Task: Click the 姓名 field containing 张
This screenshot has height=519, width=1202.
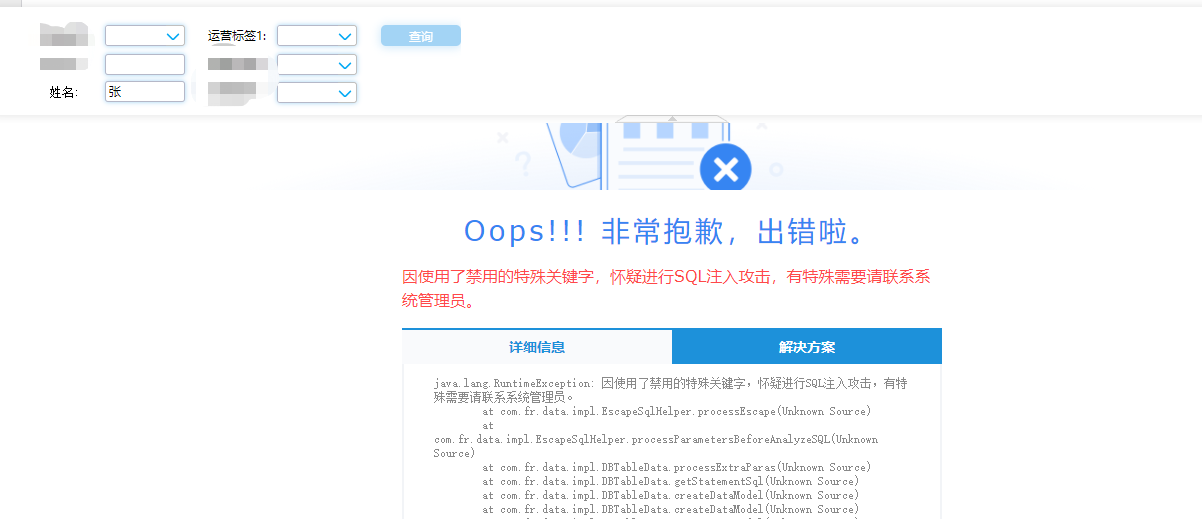Action: [x=145, y=92]
